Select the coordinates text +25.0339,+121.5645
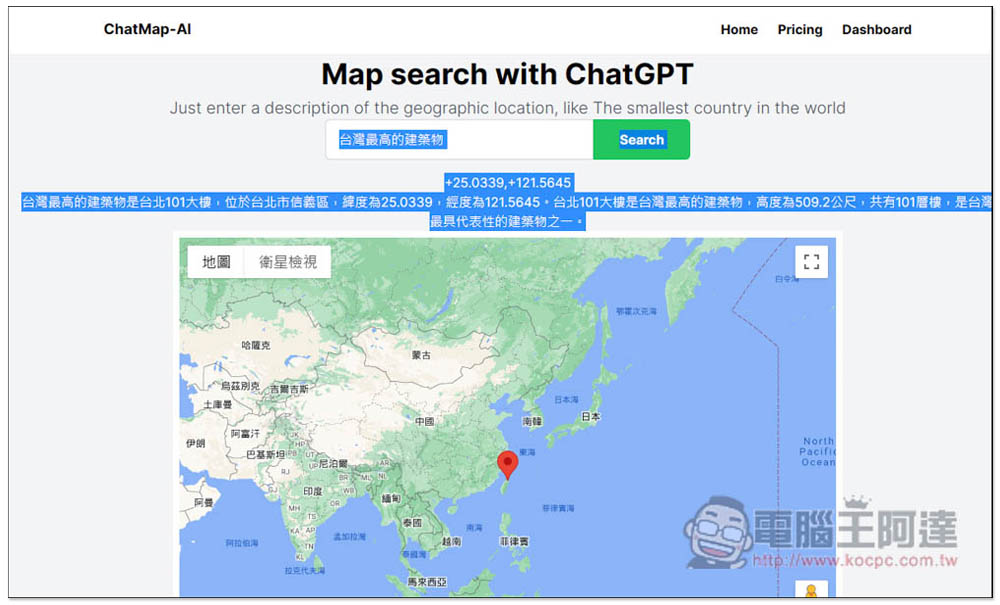 (508, 181)
